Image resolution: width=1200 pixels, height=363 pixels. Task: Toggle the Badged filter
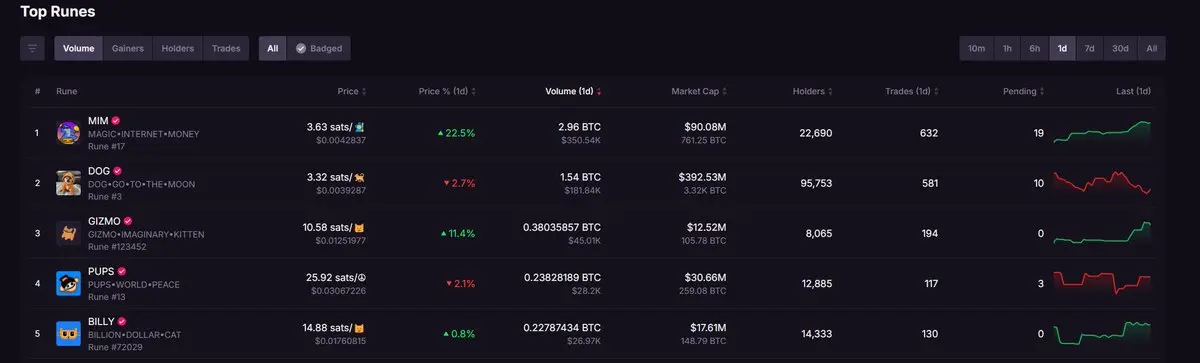coord(319,48)
